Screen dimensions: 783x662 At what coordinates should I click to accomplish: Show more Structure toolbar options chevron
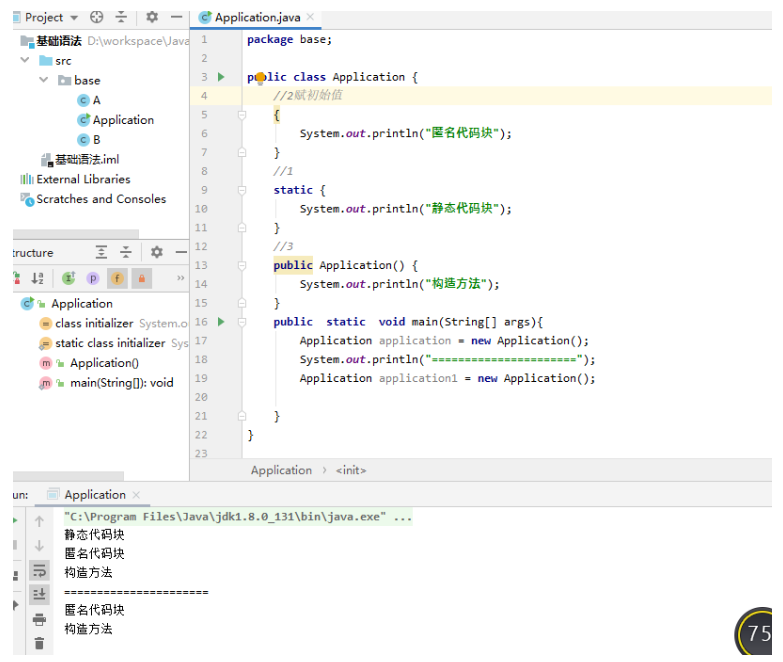[x=180, y=278]
